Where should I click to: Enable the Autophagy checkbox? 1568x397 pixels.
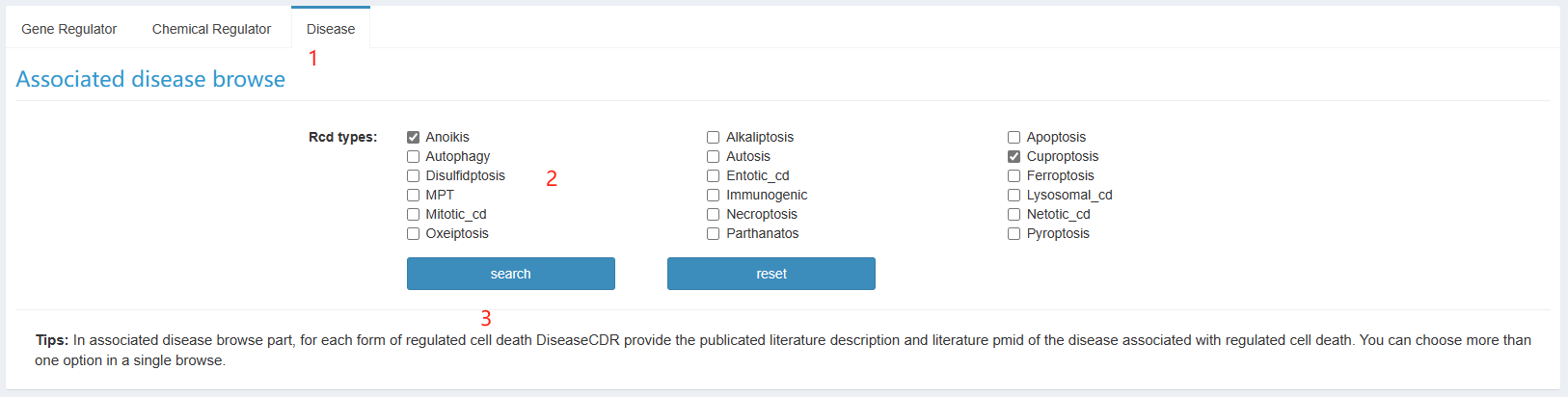coord(413,157)
